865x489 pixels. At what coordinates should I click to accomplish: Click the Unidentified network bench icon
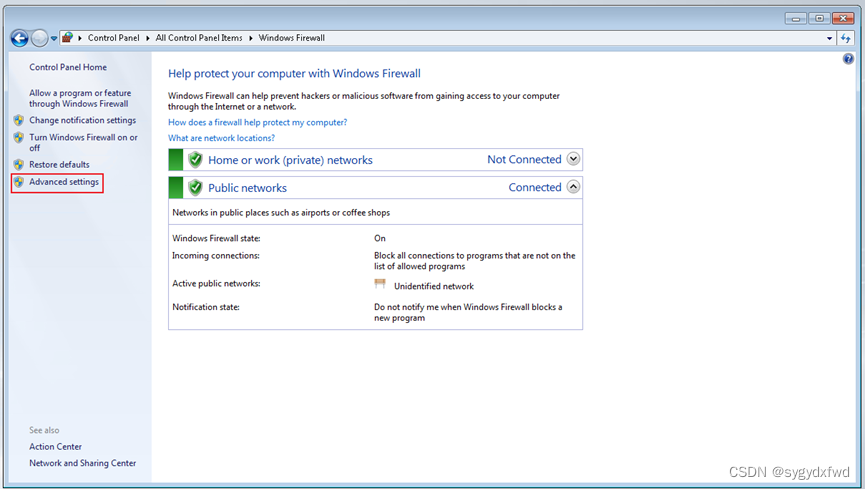pos(380,284)
